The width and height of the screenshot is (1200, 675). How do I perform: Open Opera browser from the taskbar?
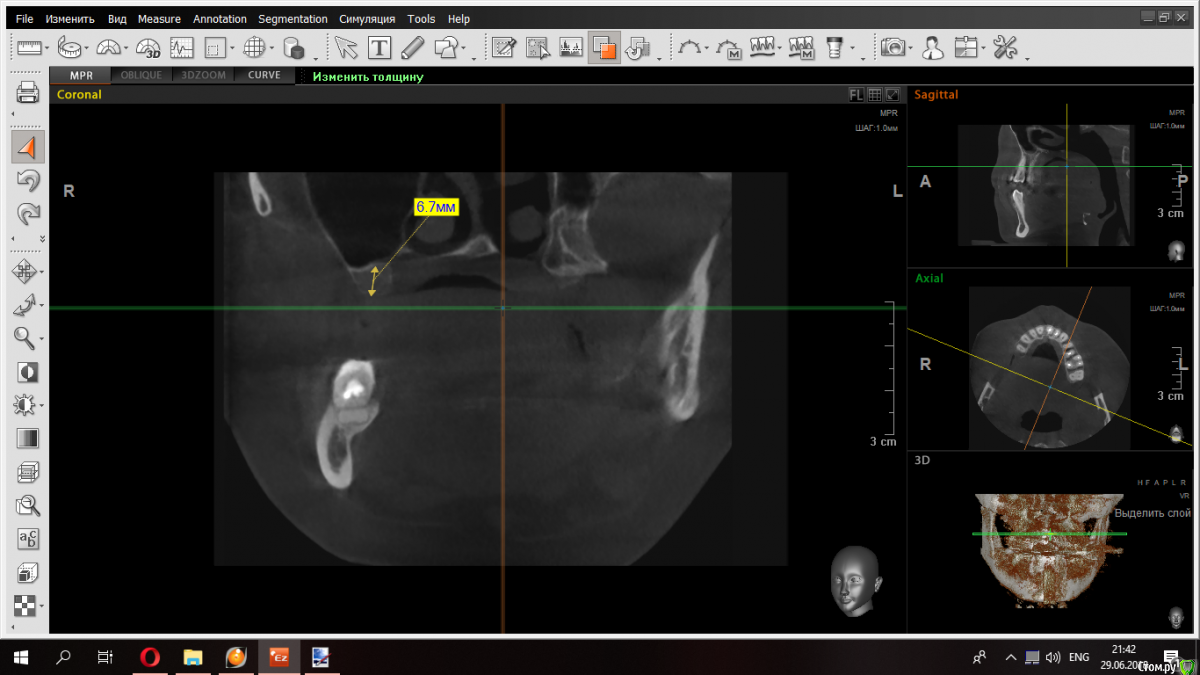[150, 657]
